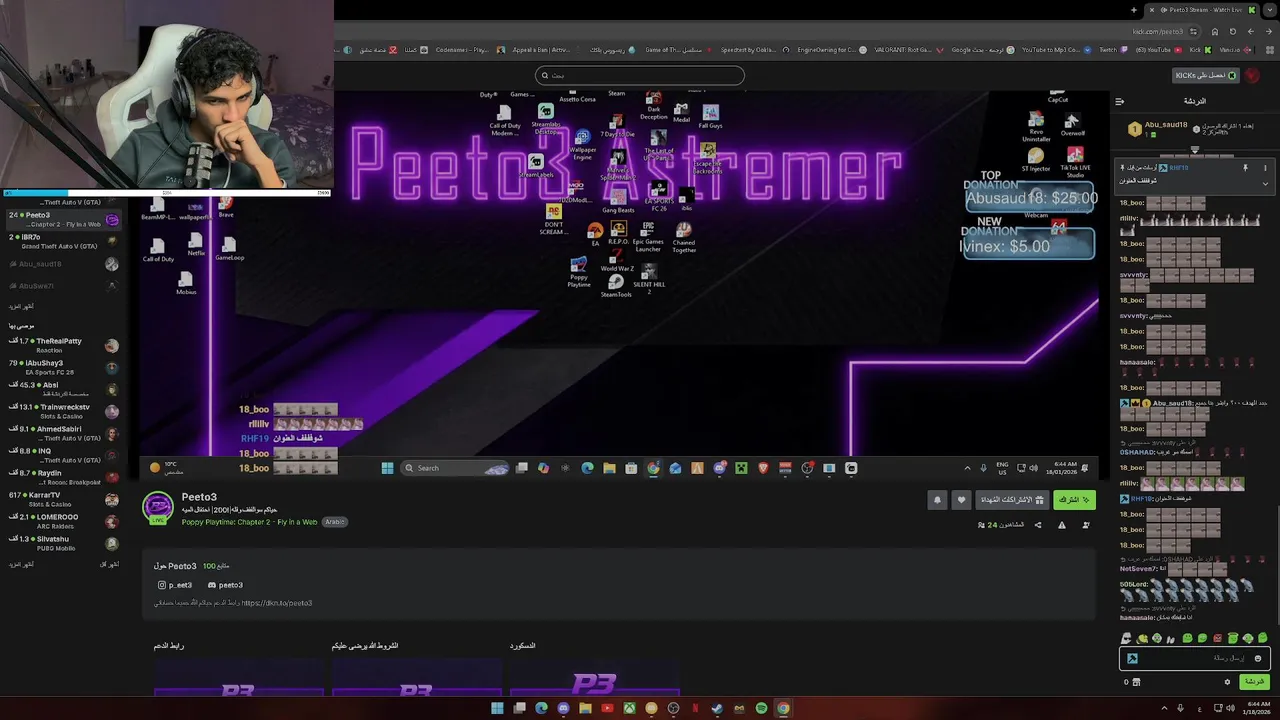Screen dimensions: 1280x720
Task: Open the VALORANT: Riot Games bookmark
Action: (909, 50)
